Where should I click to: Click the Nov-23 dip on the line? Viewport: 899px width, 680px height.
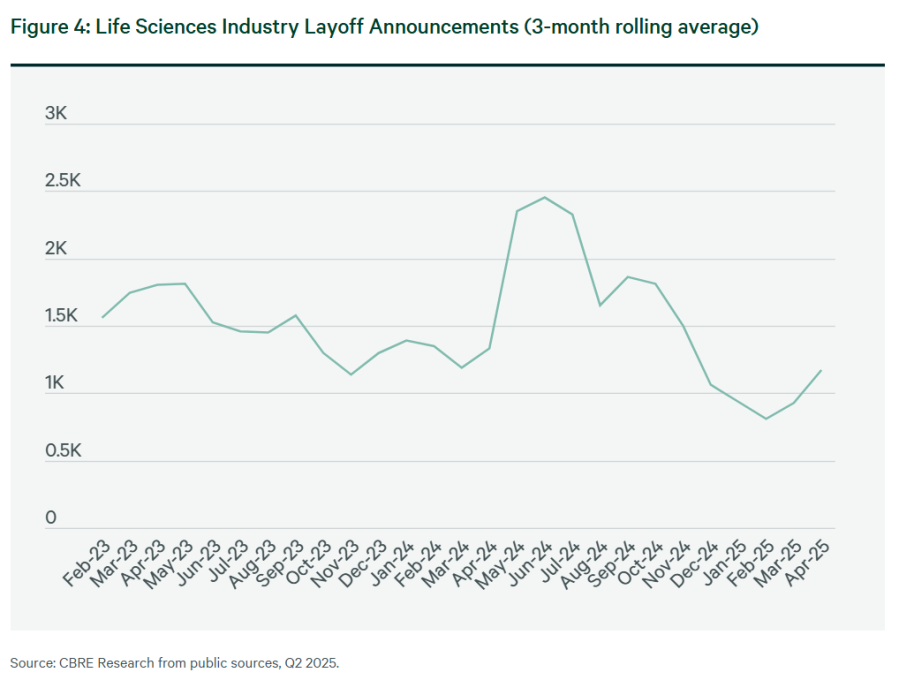pos(351,374)
